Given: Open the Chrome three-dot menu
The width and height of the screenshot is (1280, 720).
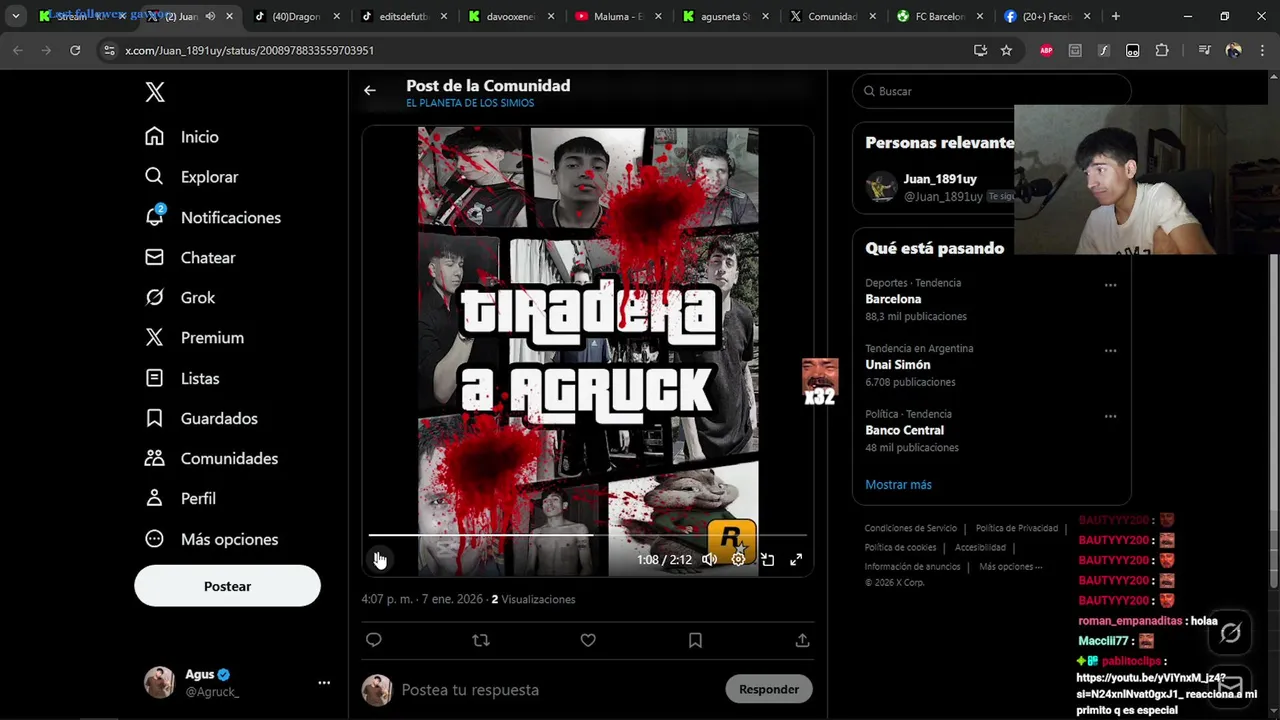Looking at the screenshot, I should tap(1261, 50).
